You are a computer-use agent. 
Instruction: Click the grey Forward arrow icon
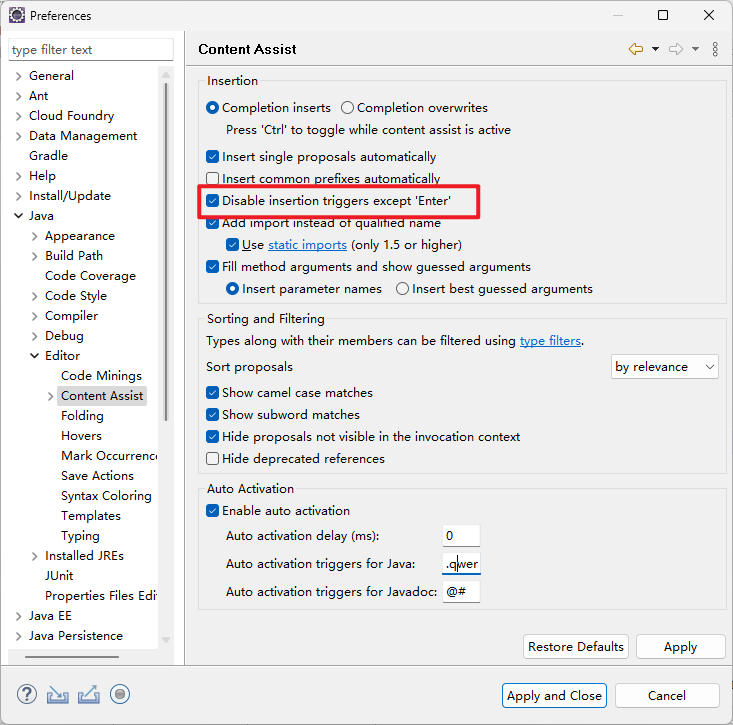click(676, 49)
